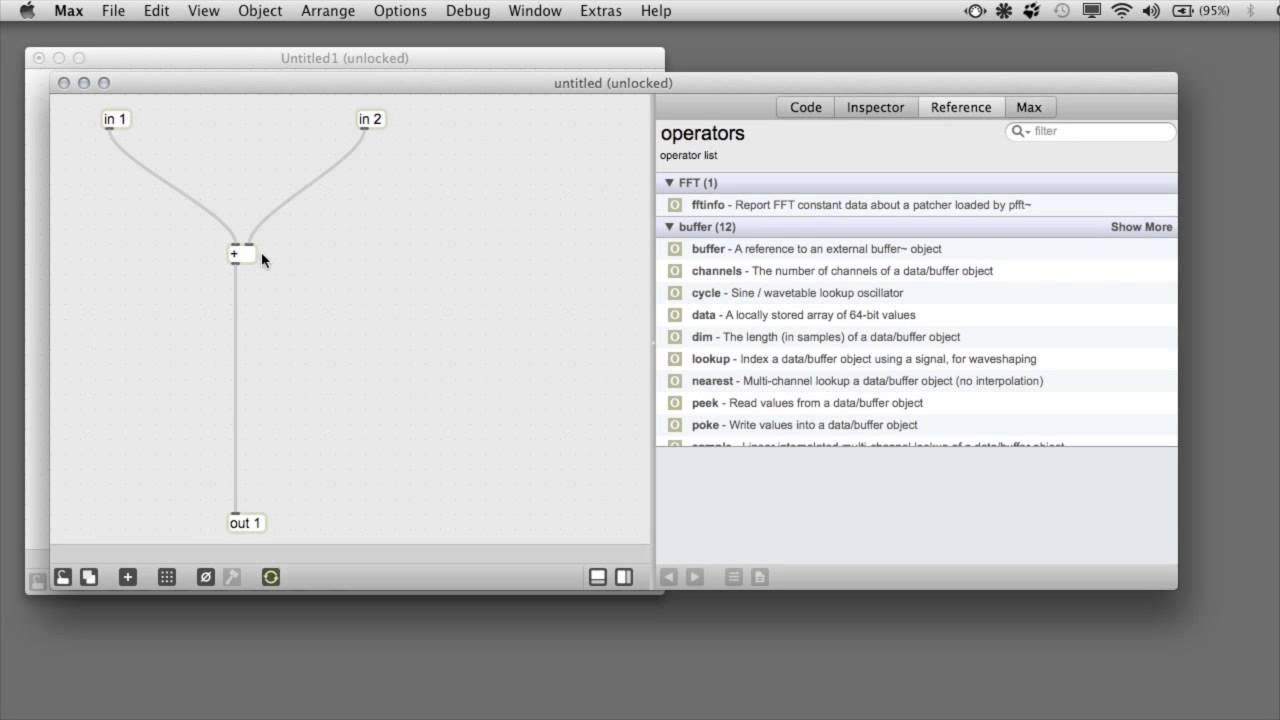
Task: Select the 'in 2' inlet object
Action: coord(371,119)
